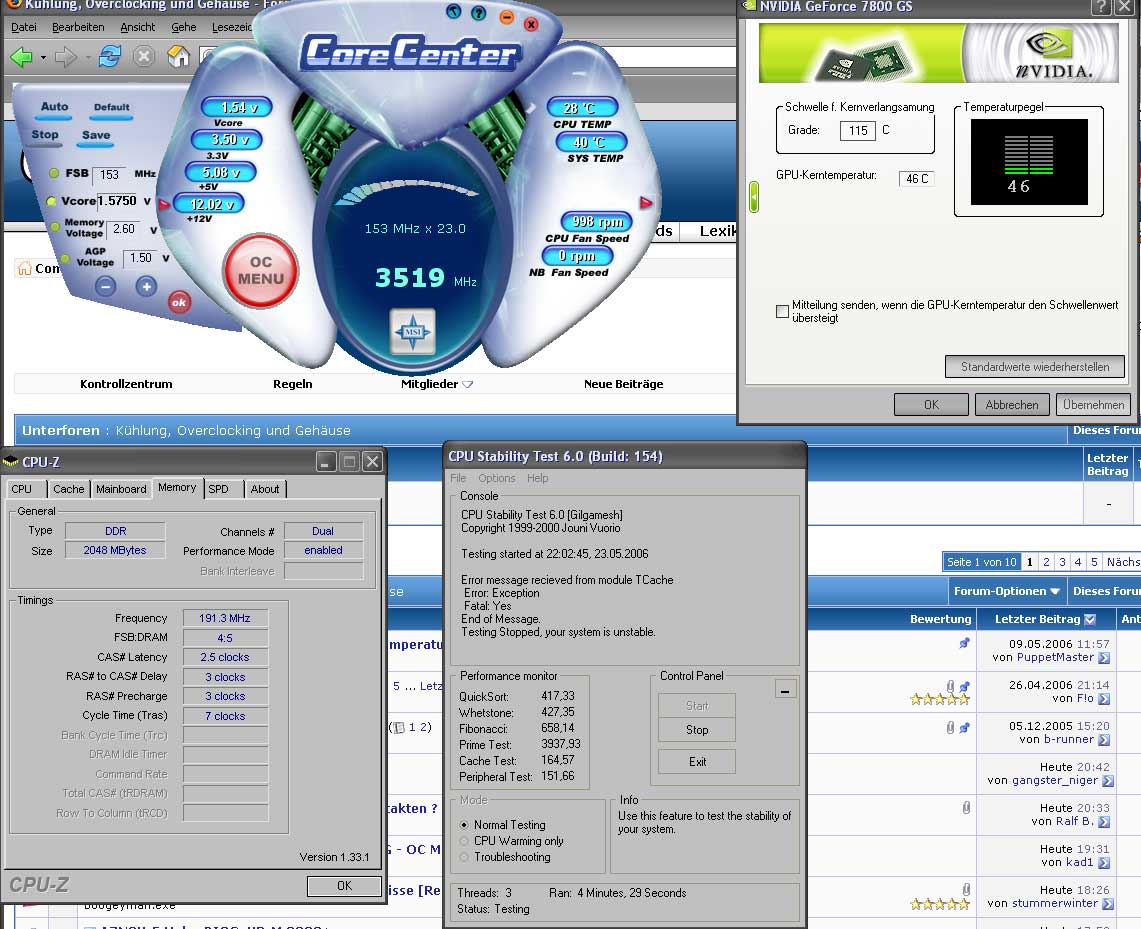Switch to Mainboard tab in CPU-Z
Image resolution: width=1141 pixels, height=929 pixels.
(x=122, y=489)
